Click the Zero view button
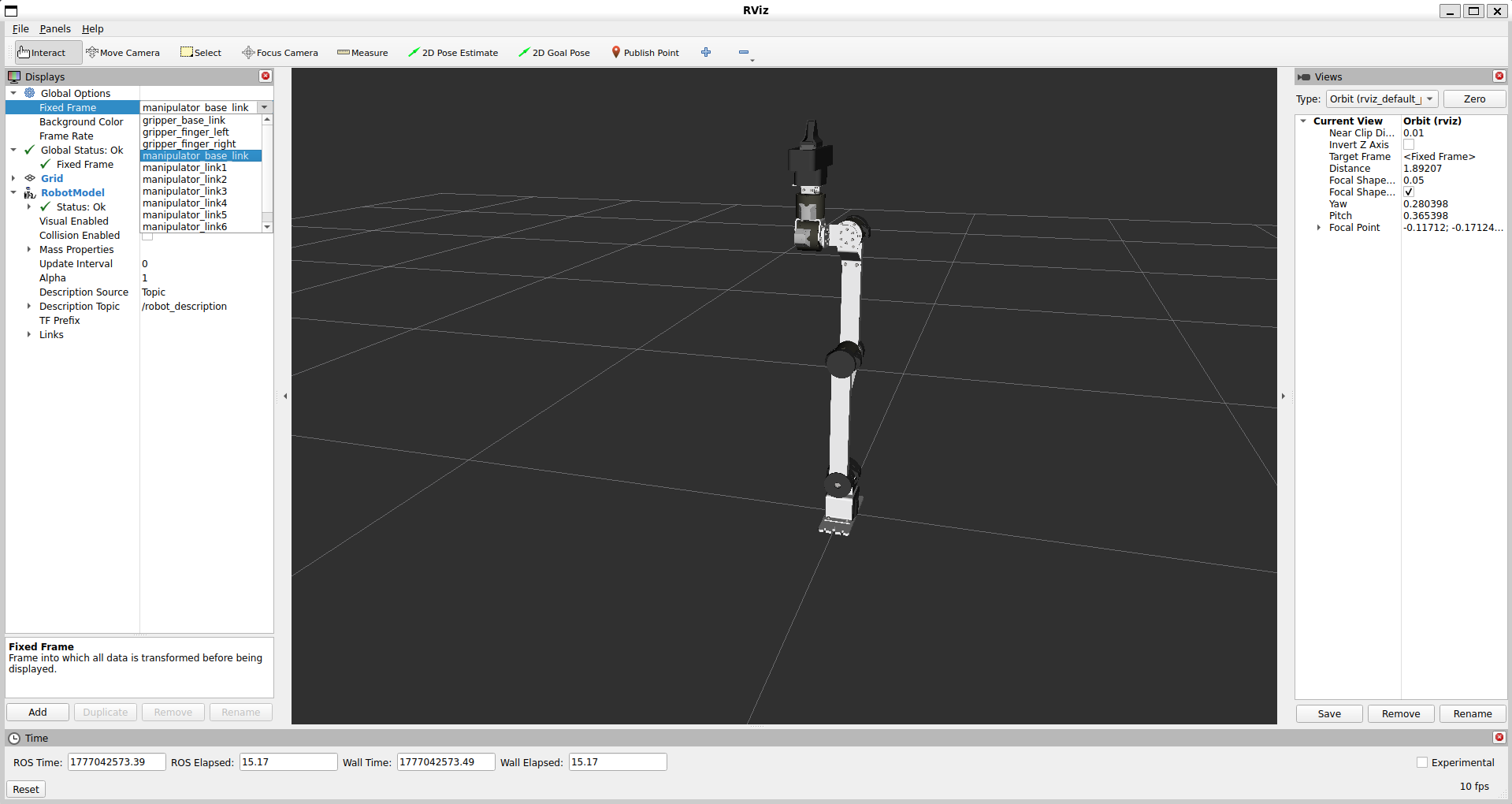 (1474, 99)
